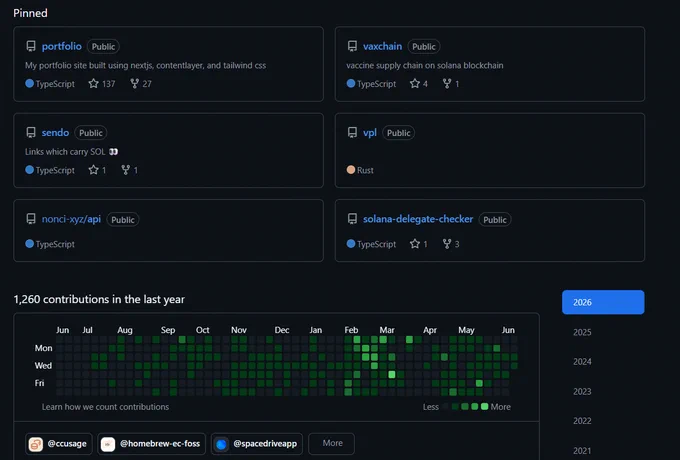Screen dimensions: 680x460
Task: Switch to the 2025 contribution year
Action: tap(582, 332)
